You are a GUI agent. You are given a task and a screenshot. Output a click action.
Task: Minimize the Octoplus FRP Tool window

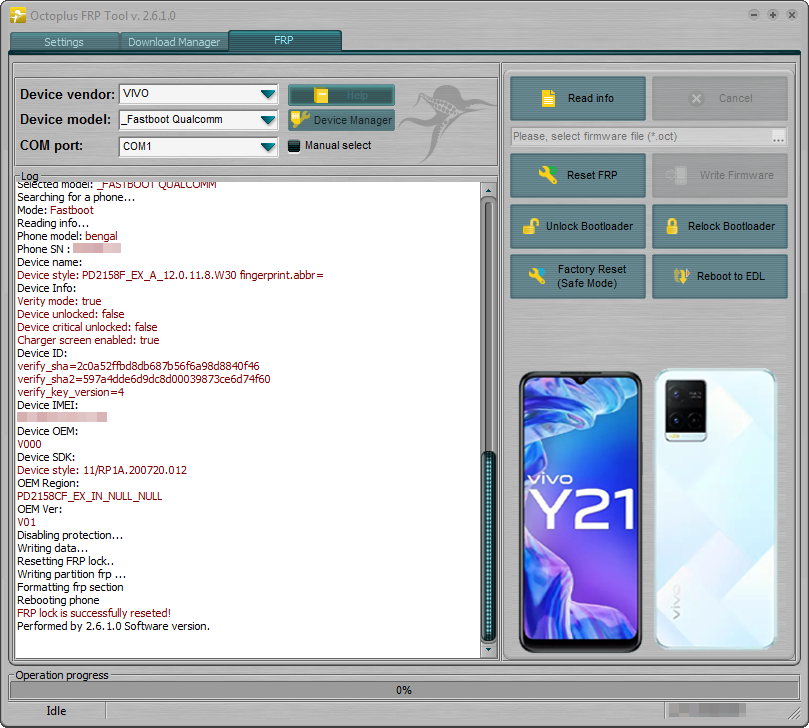point(754,14)
